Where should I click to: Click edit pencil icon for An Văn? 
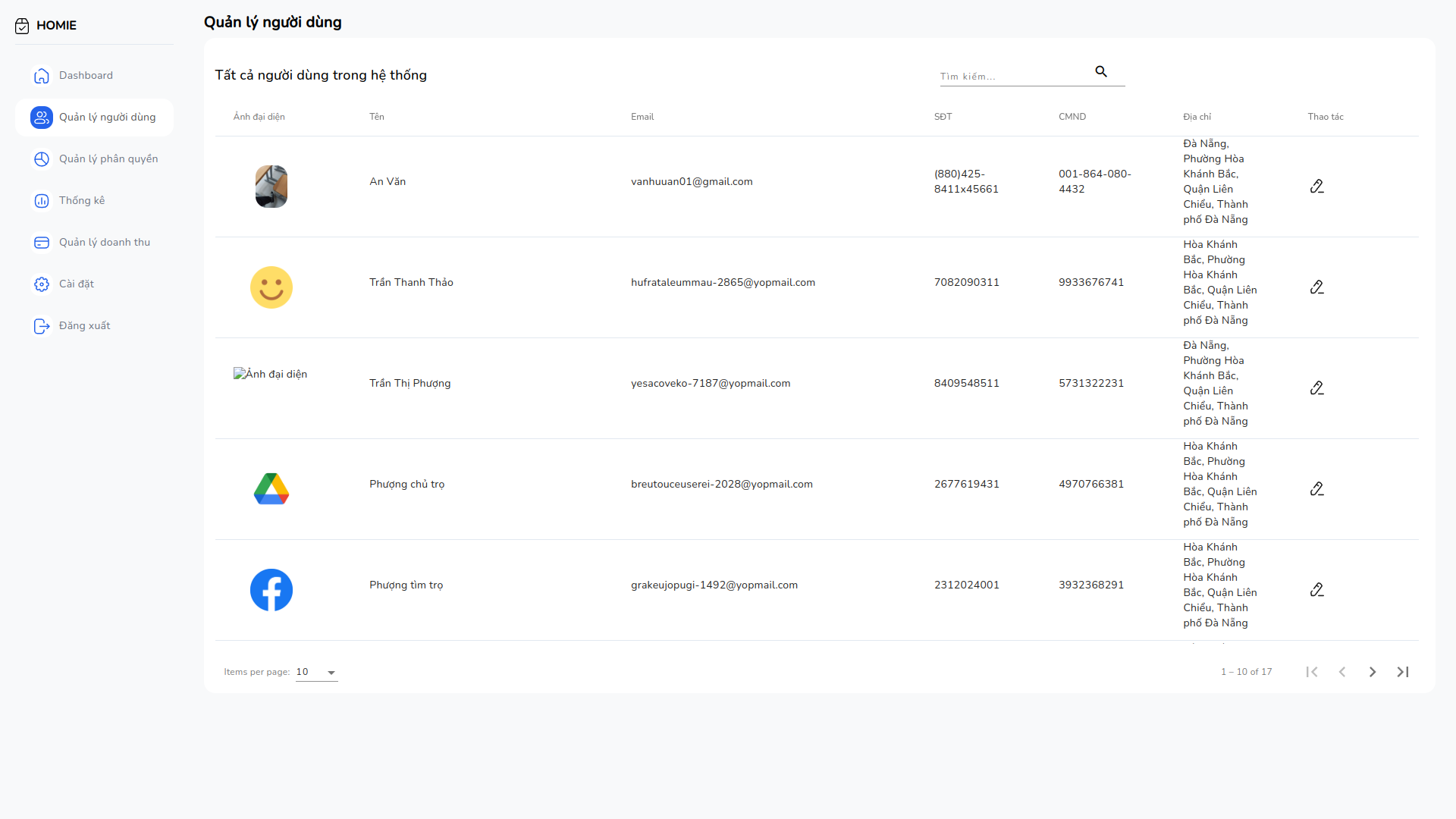[x=1316, y=187]
